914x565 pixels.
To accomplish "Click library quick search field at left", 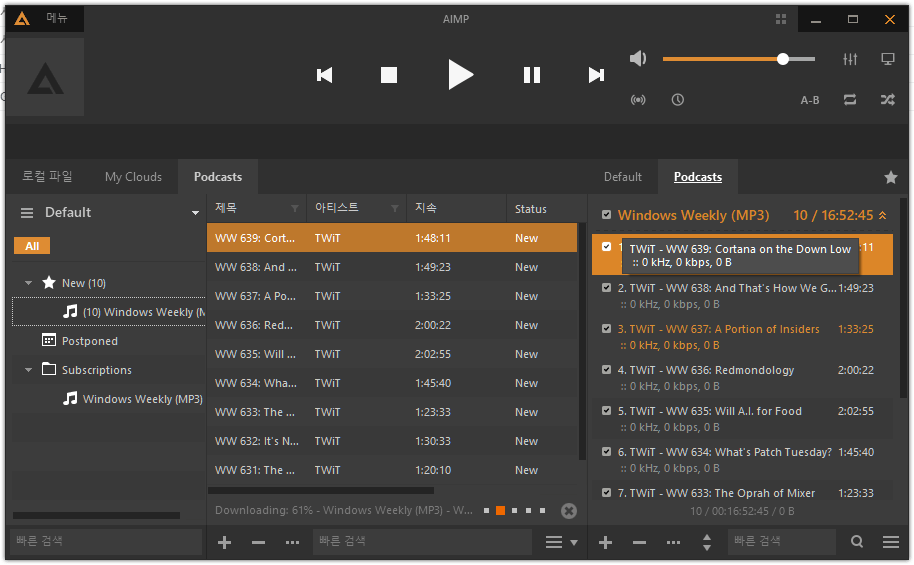I will (106, 541).
